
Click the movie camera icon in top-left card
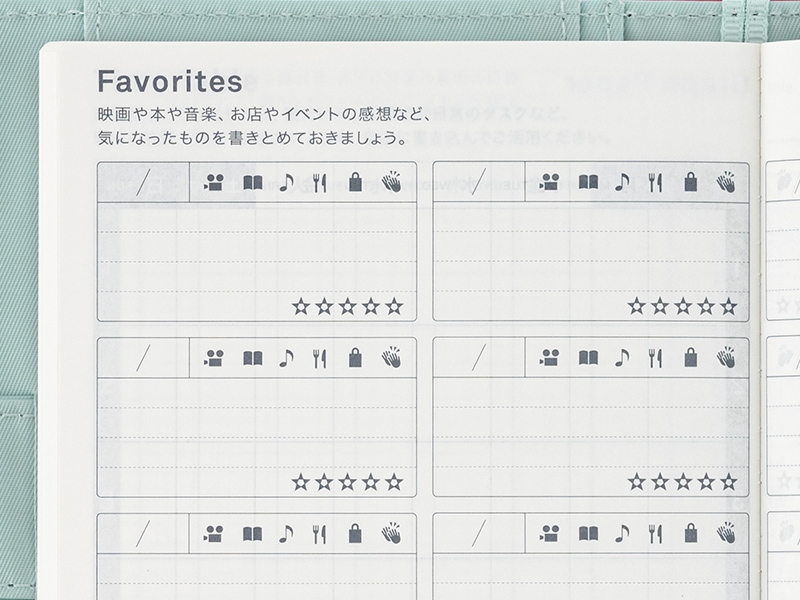point(213,182)
